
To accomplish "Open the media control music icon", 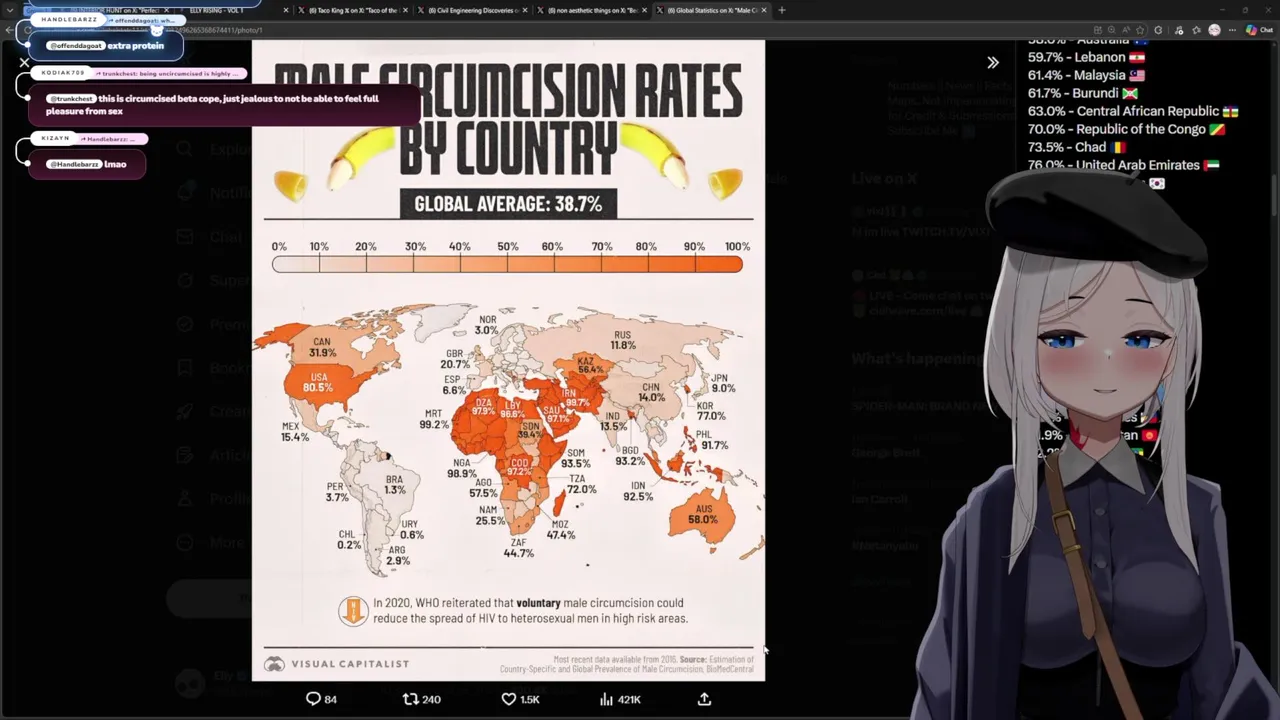I will pyautogui.click(x=1180, y=30).
